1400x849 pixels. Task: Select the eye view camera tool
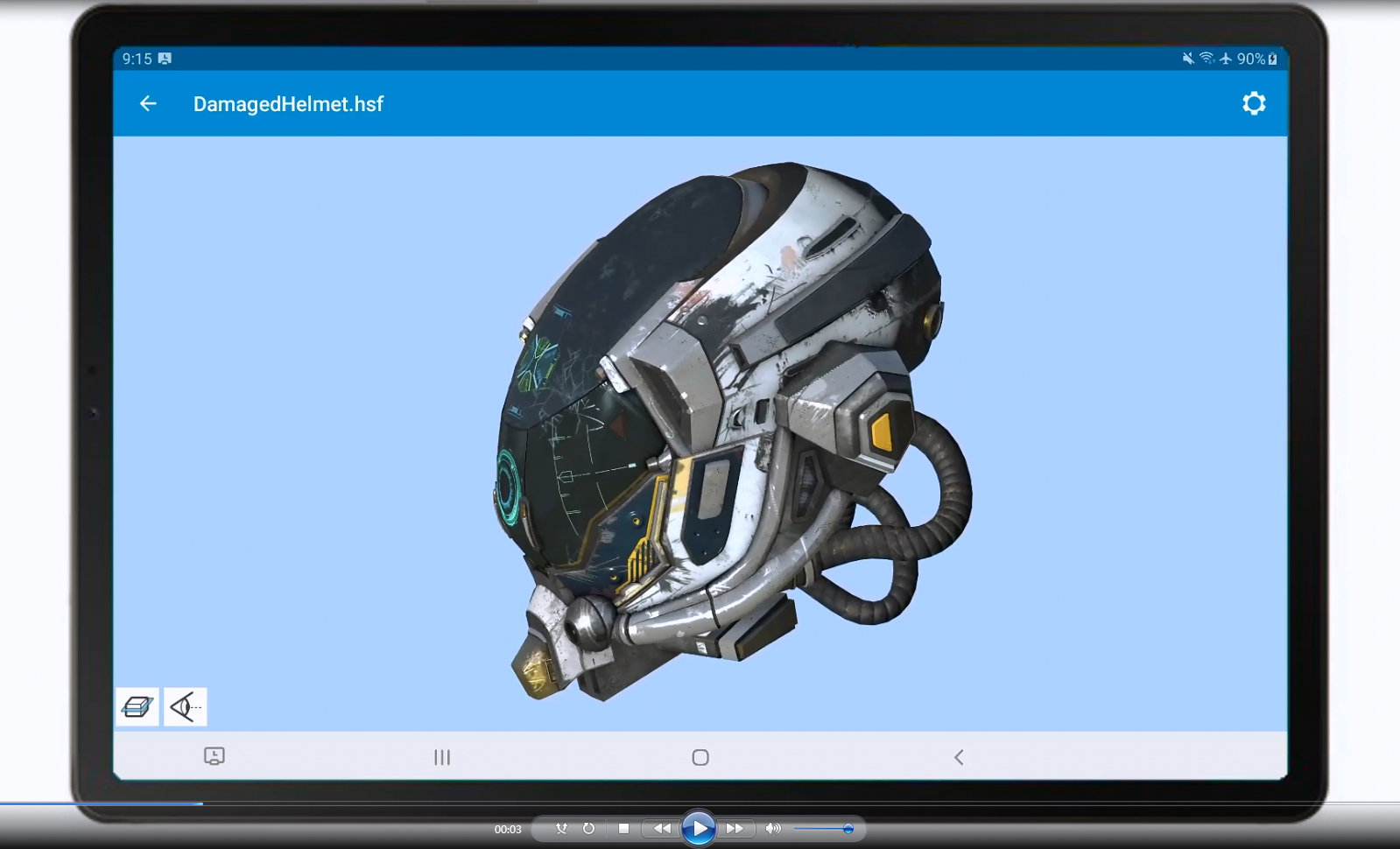point(185,706)
